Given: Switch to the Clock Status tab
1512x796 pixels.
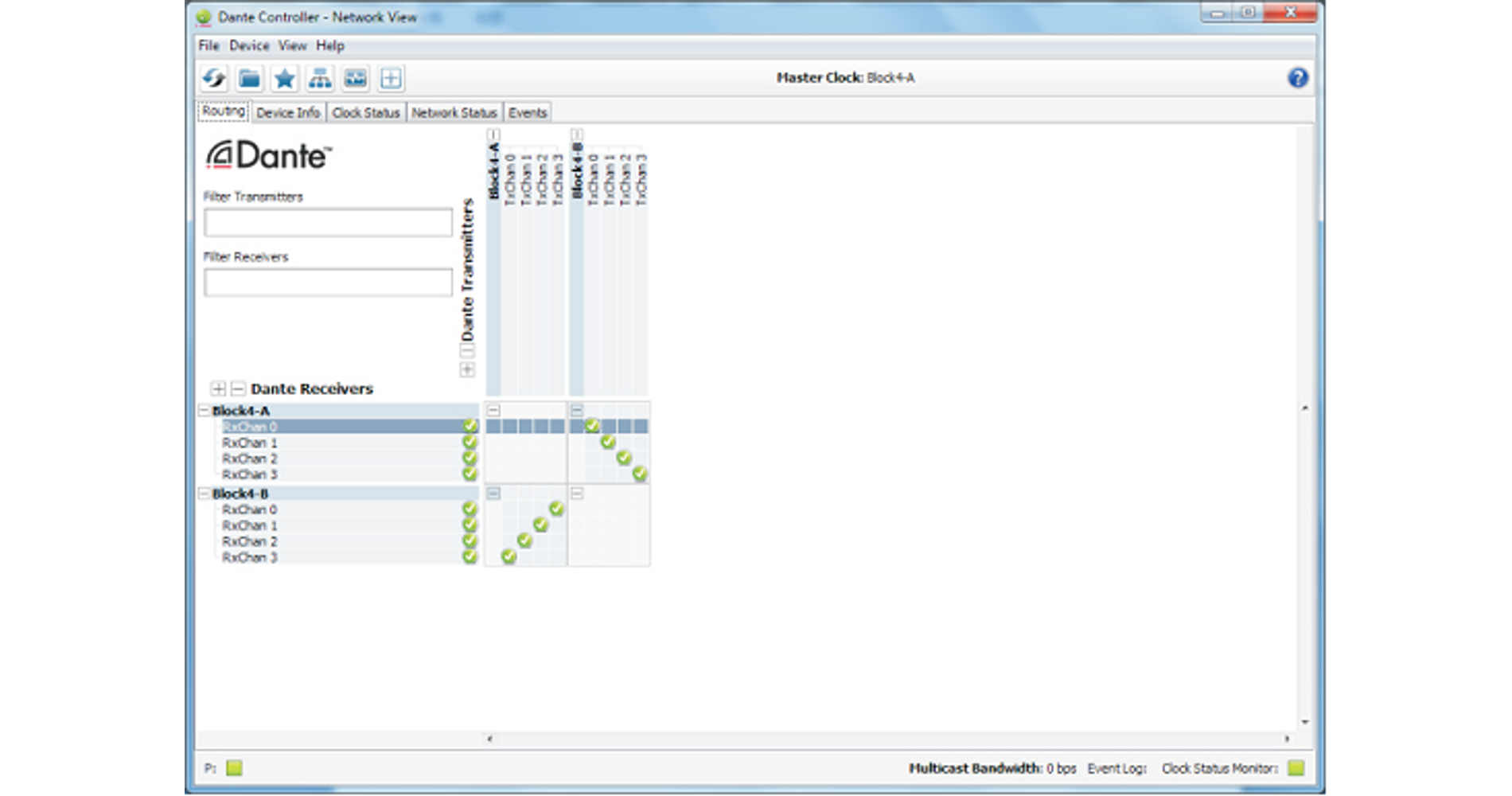Looking at the screenshot, I should [366, 112].
